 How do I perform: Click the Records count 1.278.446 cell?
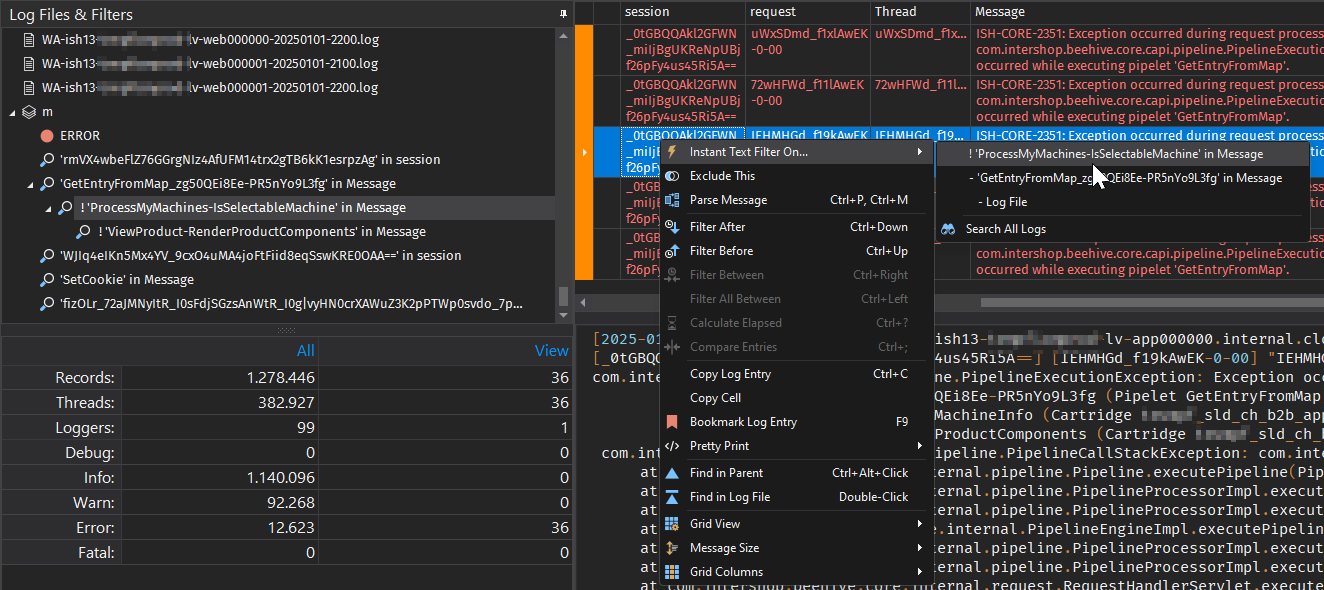[x=220, y=378]
